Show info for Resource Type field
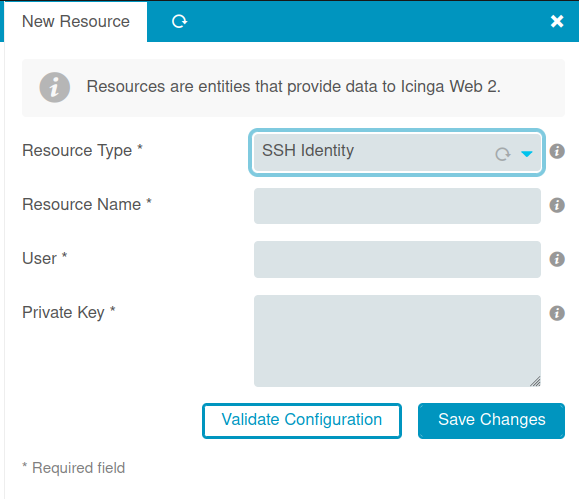 557,151
